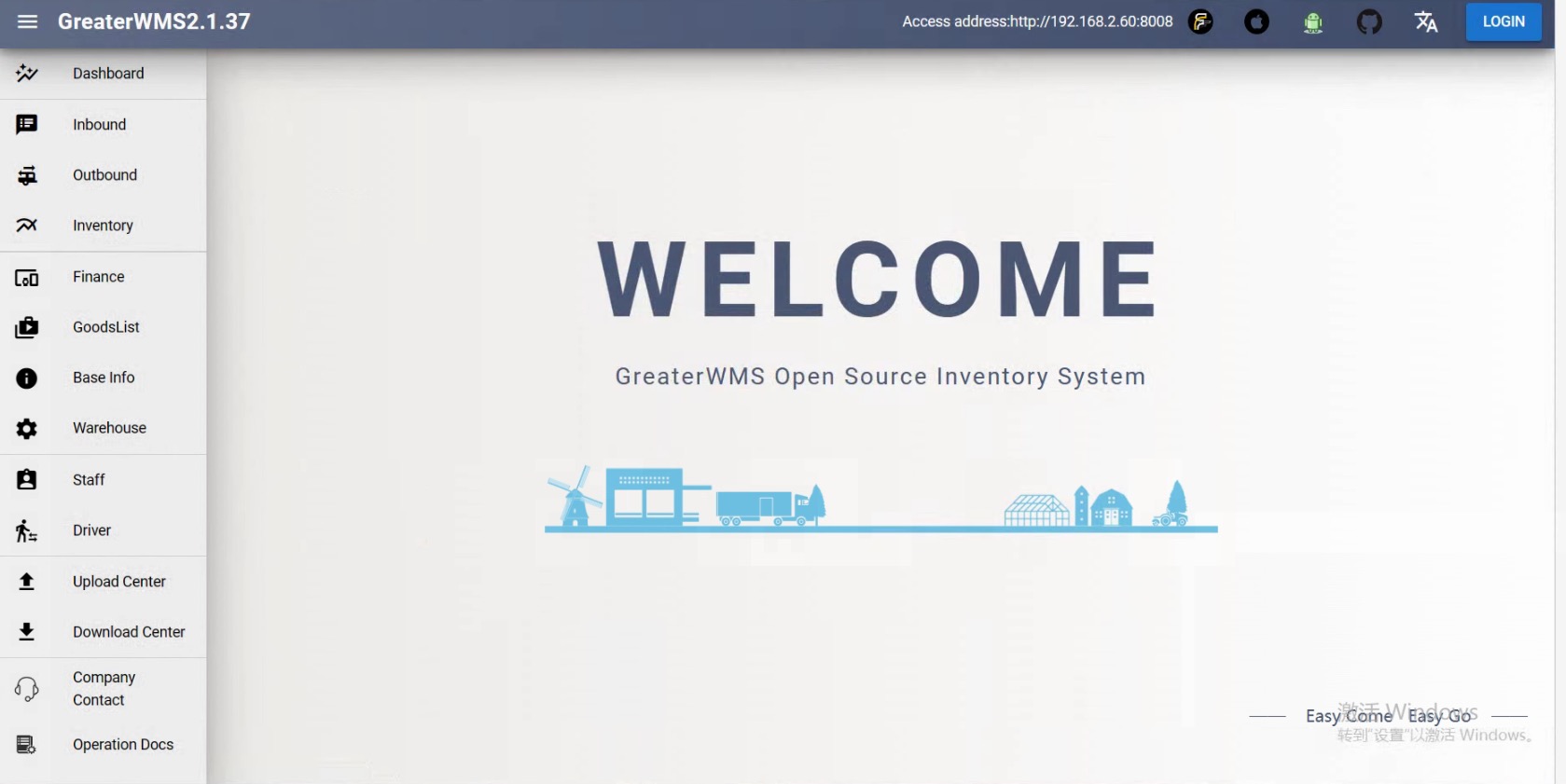This screenshot has height=784, width=1566.
Task: Click the GreaterWMS2.1.37 title
Action: click(x=154, y=21)
